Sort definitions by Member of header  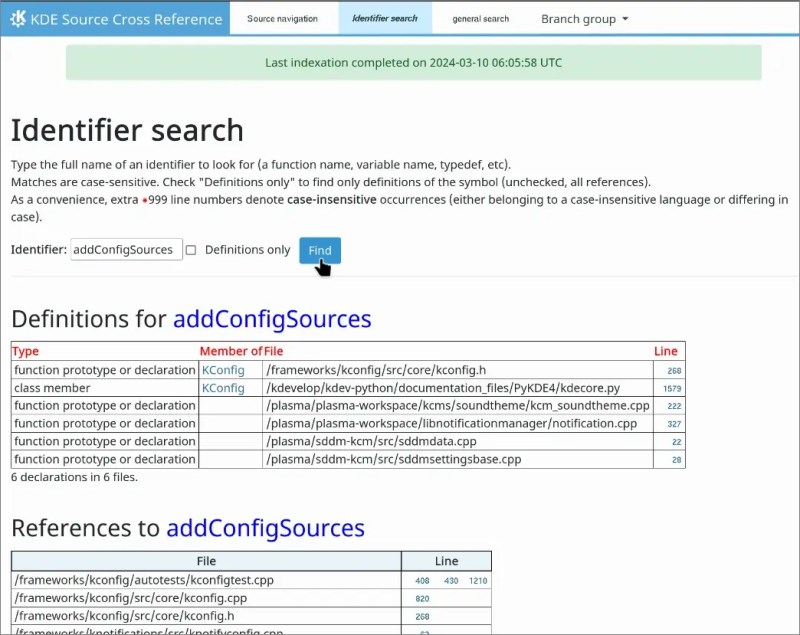pyautogui.click(x=231, y=351)
